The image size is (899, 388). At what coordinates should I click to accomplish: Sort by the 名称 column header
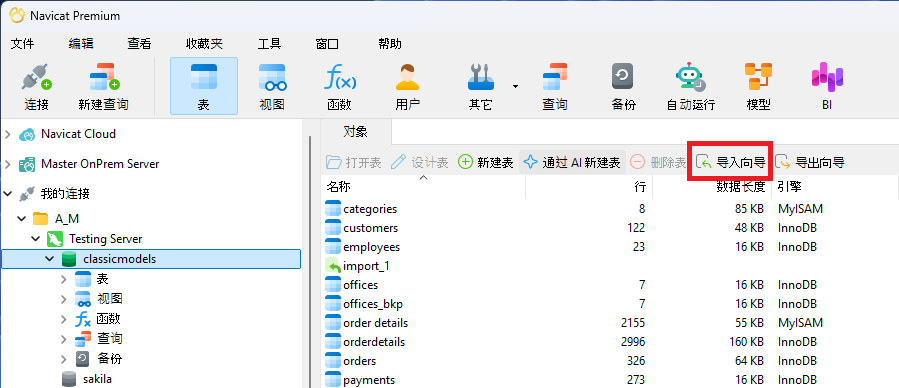423,187
